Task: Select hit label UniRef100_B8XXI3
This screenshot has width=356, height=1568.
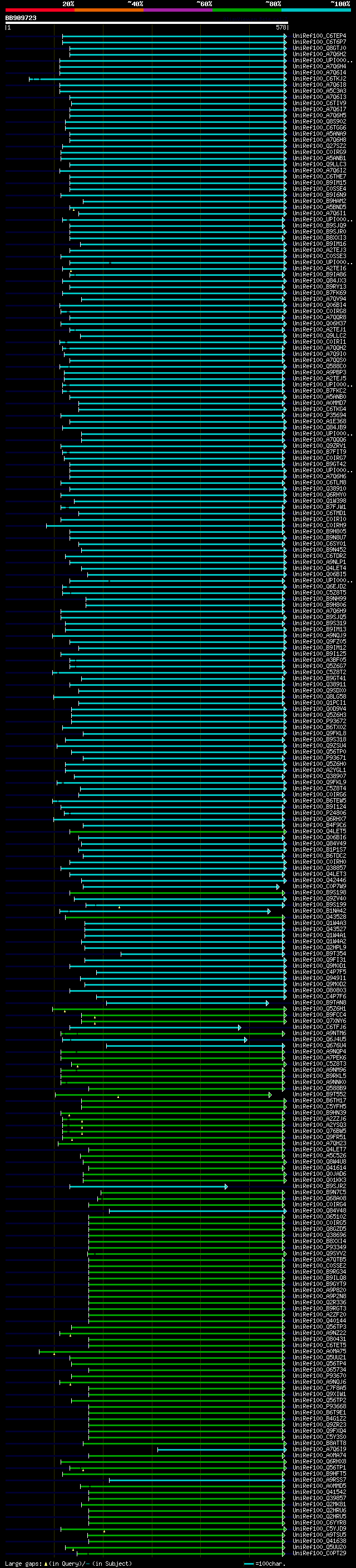Action: [x=319, y=238]
